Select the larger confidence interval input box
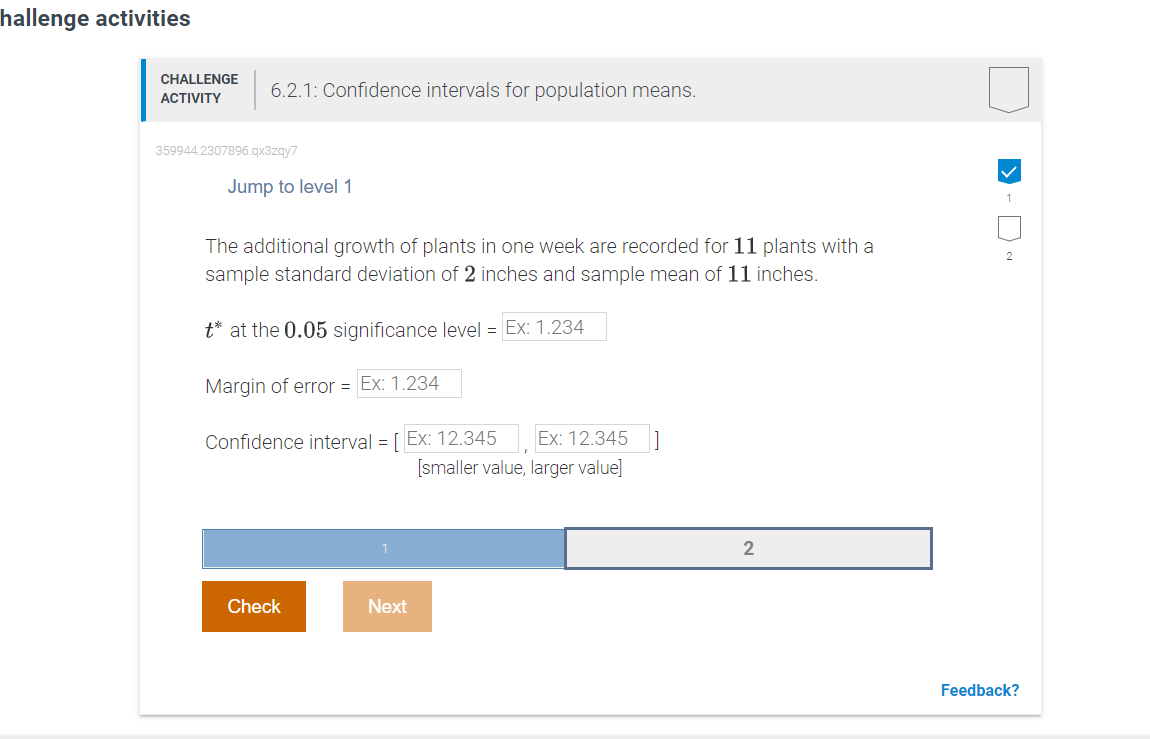This screenshot has width=1150, height=739. tap(594, 438)
